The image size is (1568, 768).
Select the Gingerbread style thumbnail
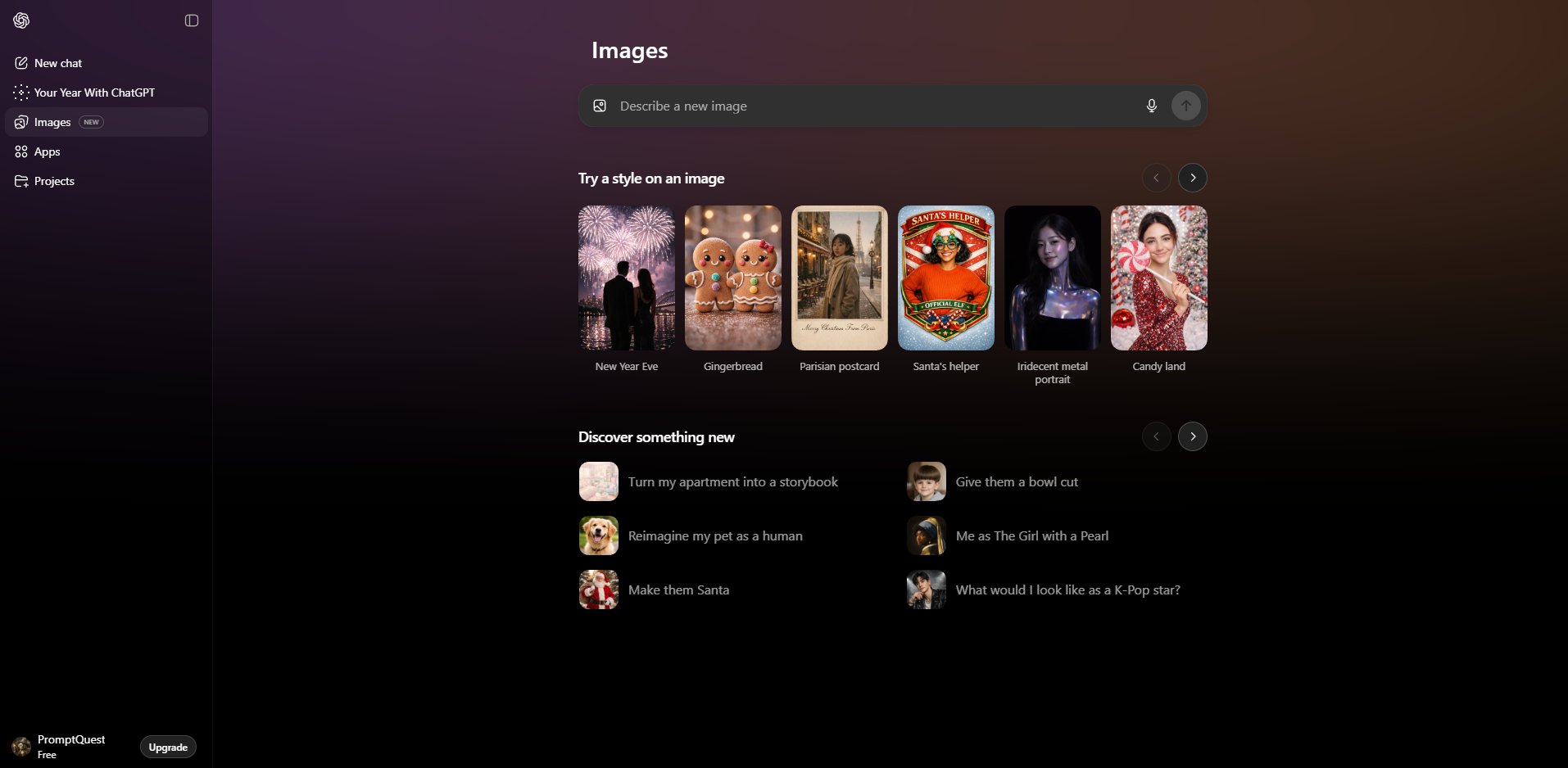click(732, 278)
